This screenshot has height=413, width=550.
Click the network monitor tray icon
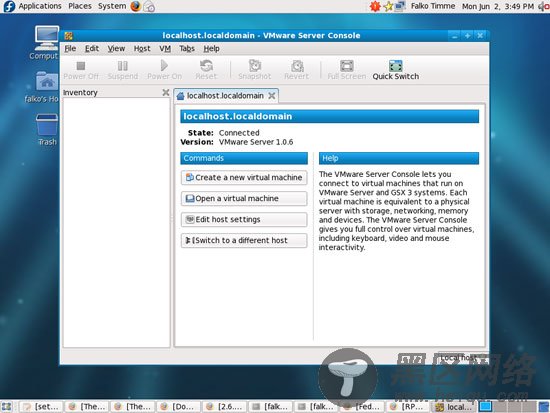[x=400, y=6]
